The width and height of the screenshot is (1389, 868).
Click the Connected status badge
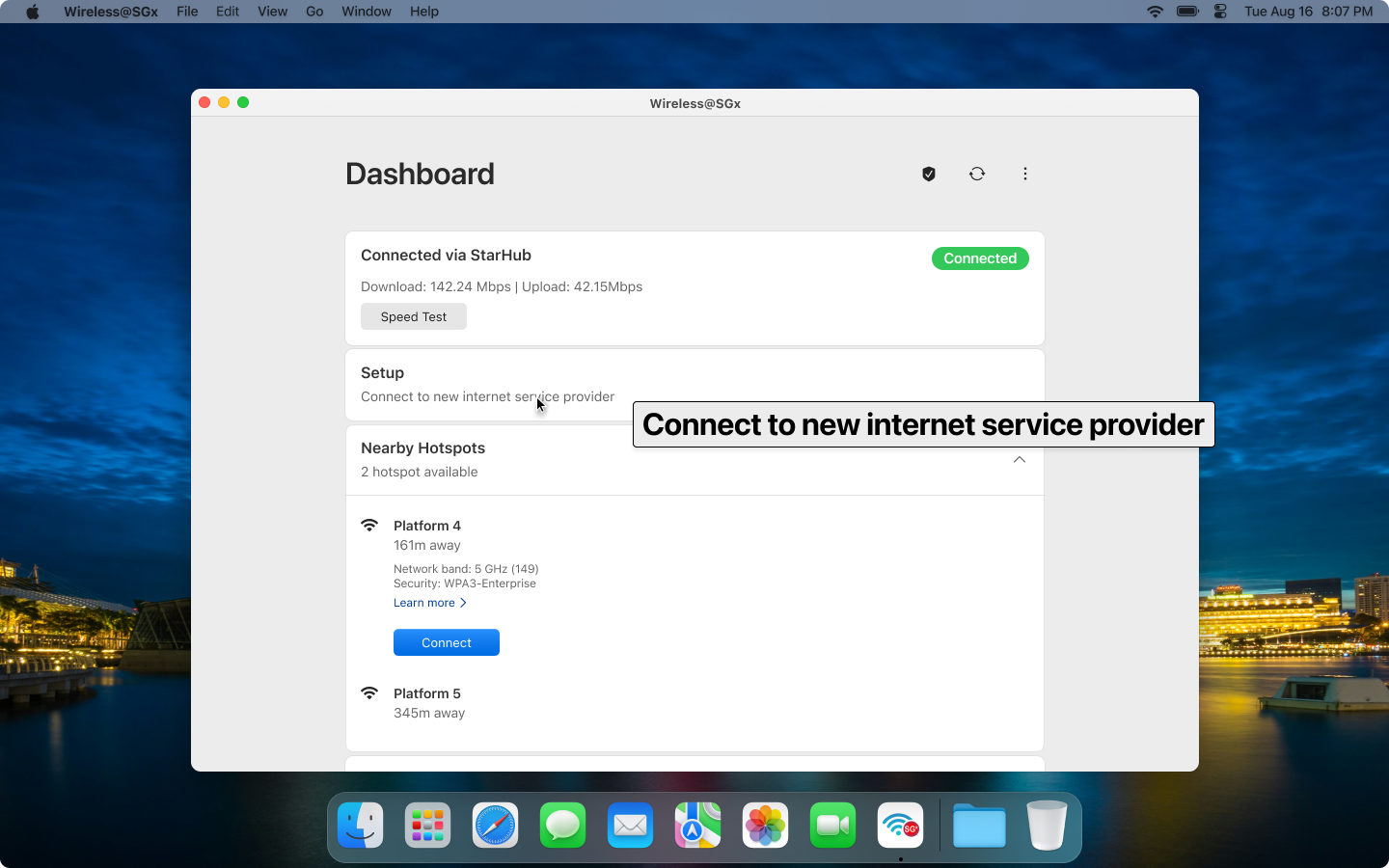tap(980, 258)
